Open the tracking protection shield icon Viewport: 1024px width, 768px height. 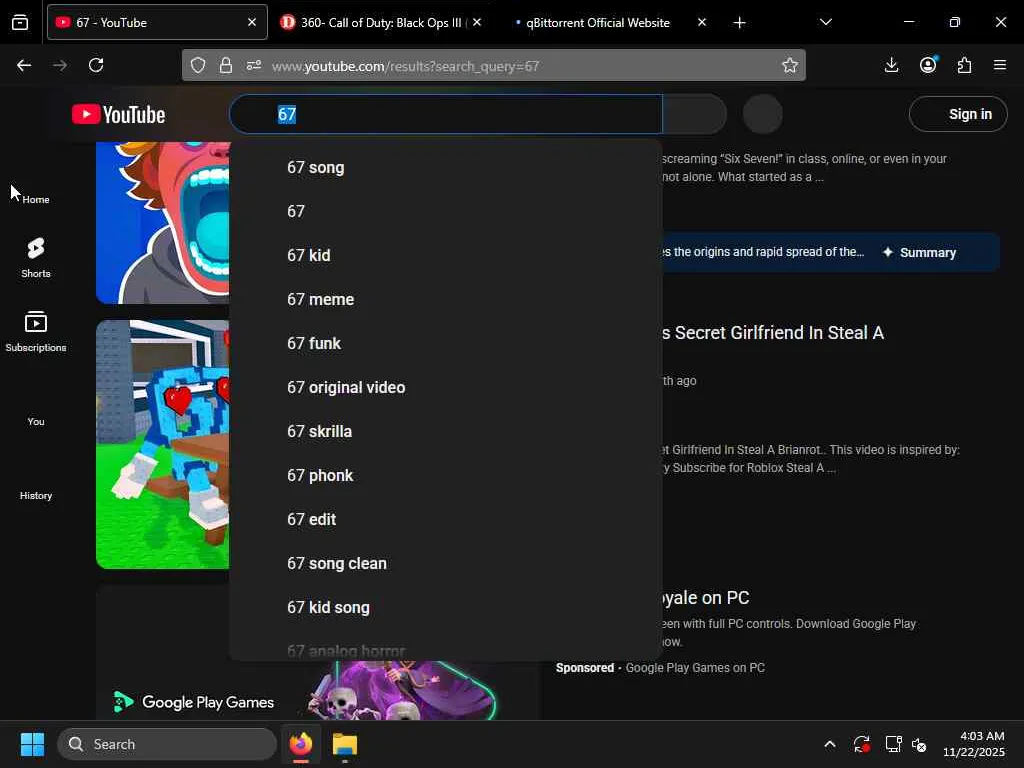pyautogui.click(x=198, y=65)
